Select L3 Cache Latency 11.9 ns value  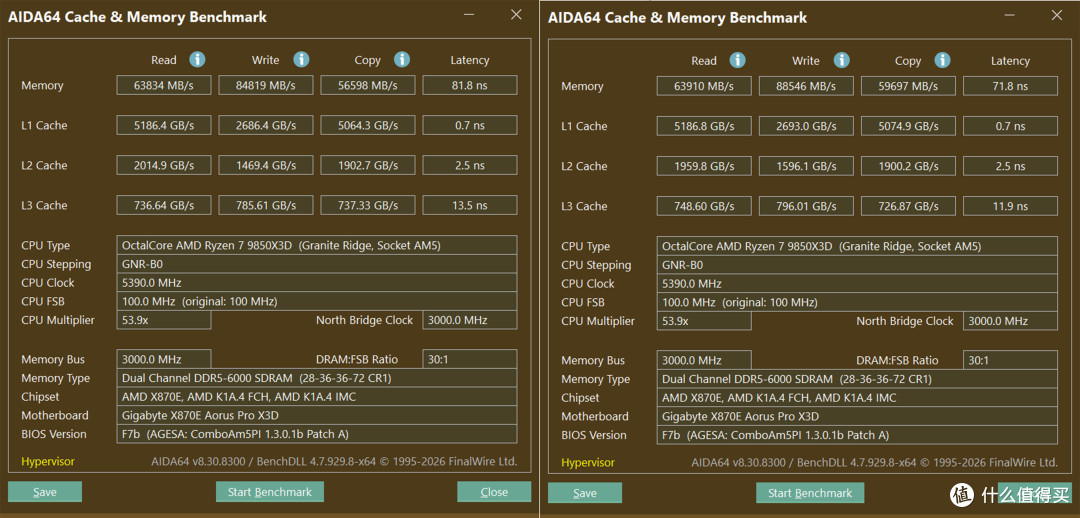point(1010,206)
